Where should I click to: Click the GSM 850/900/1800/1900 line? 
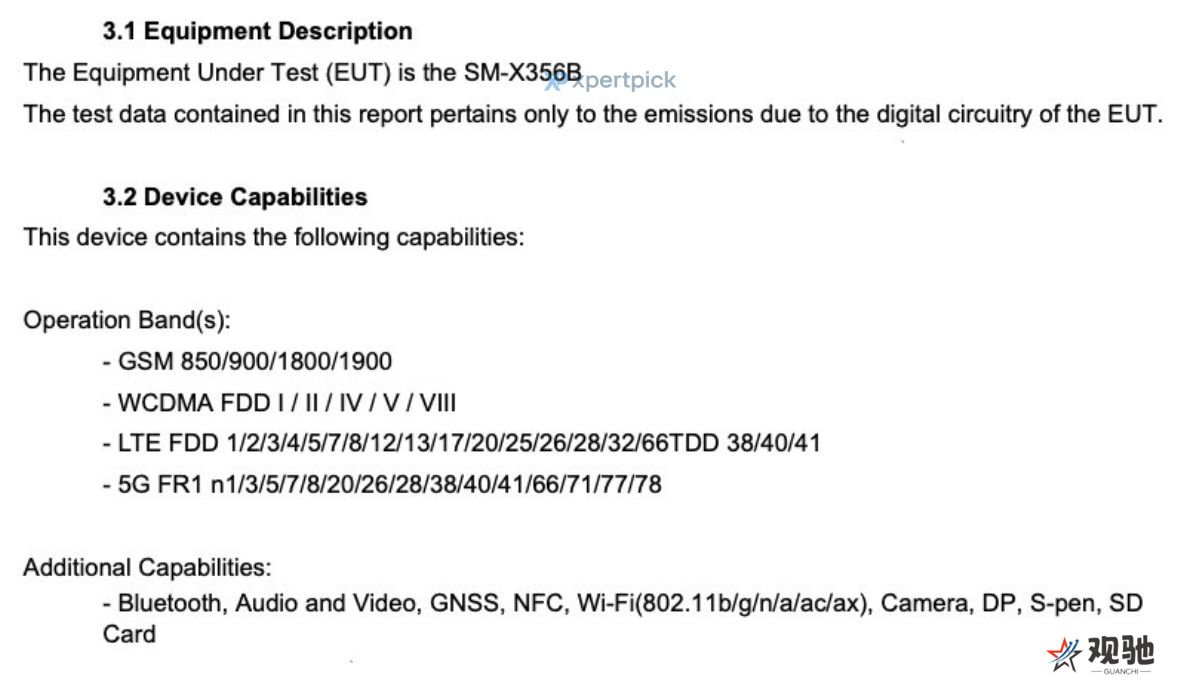pos(247,361)
